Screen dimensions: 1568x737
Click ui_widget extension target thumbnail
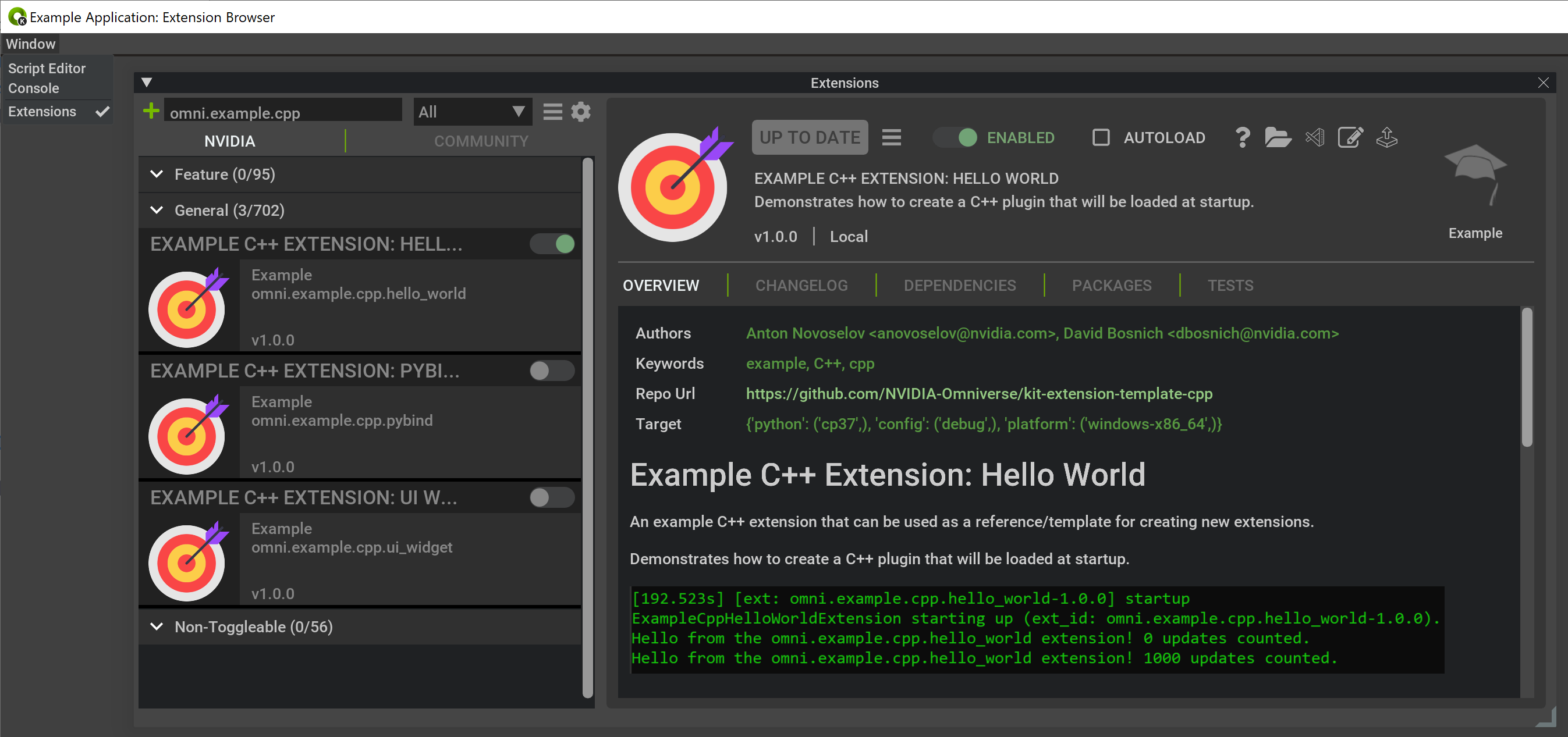click(188, 561)
